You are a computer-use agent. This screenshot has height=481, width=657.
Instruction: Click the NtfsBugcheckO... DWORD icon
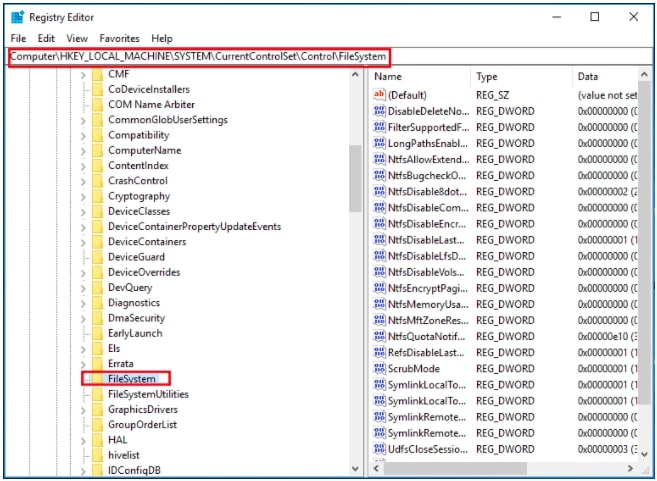[379, 175]
